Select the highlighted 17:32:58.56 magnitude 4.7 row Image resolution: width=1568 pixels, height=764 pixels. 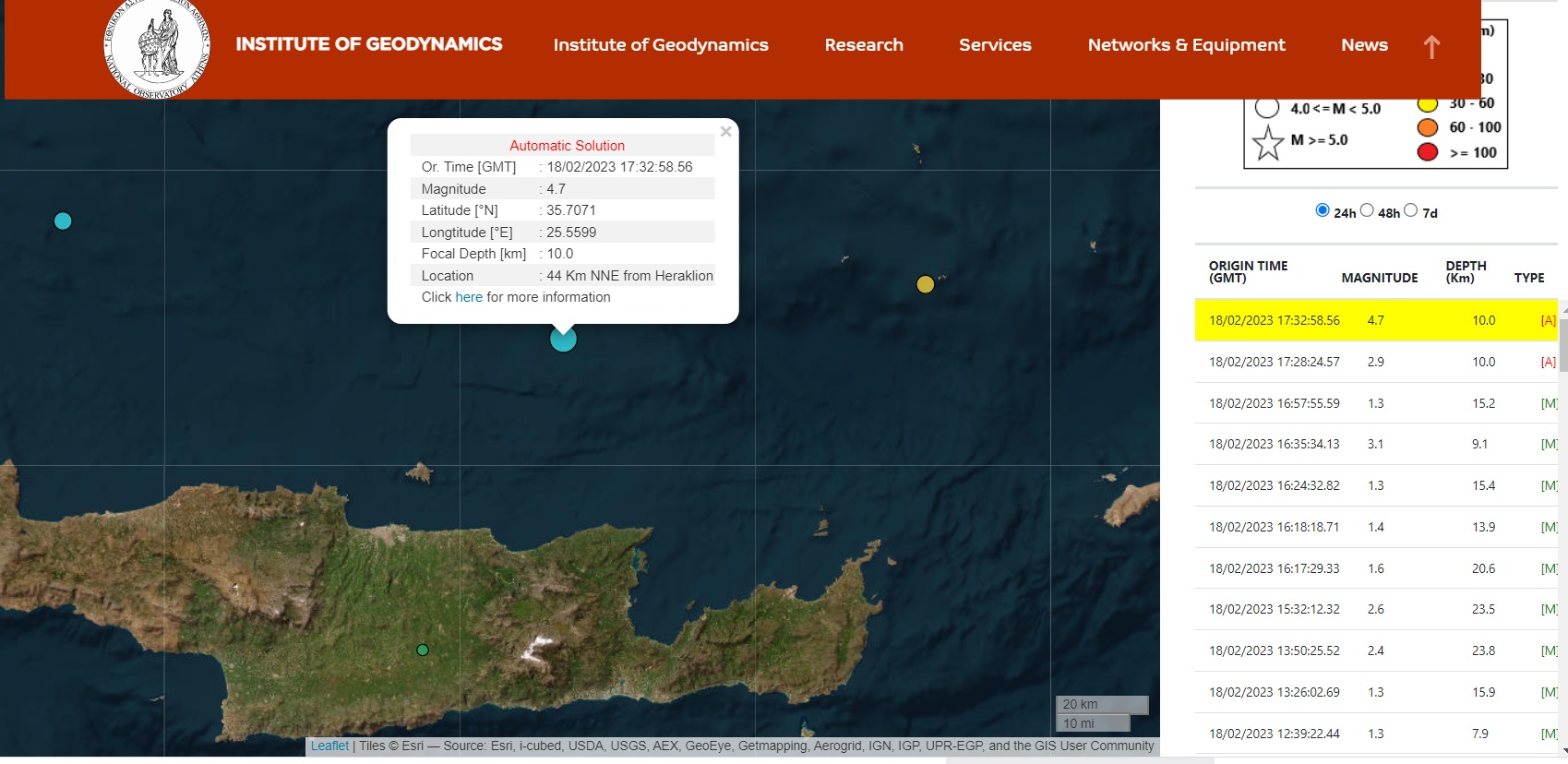[x=1375, y=320]
